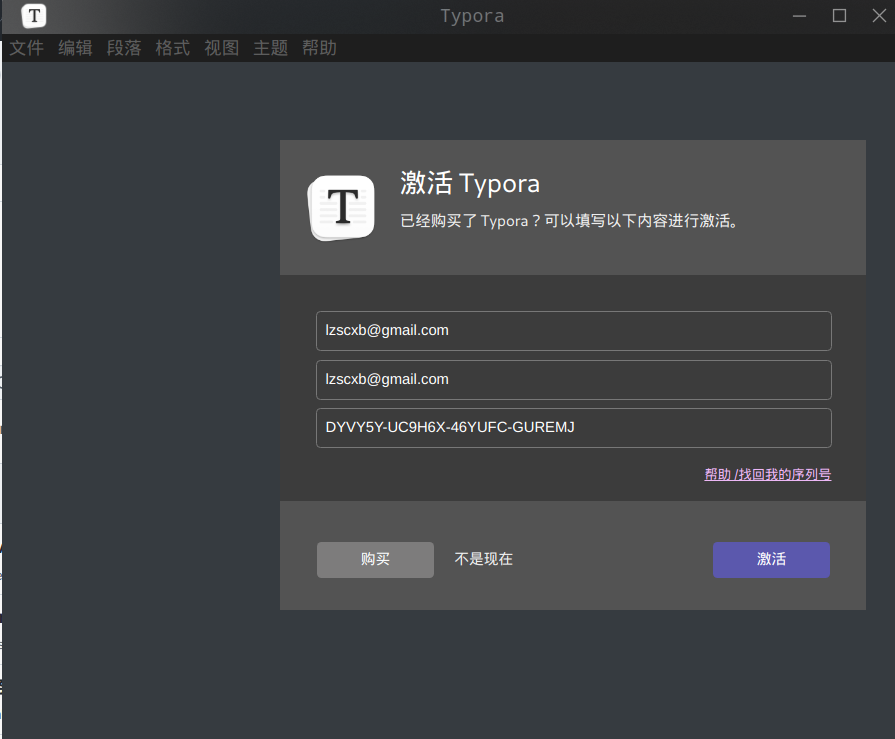
Task: Close the Typora window
Action: 879,16
